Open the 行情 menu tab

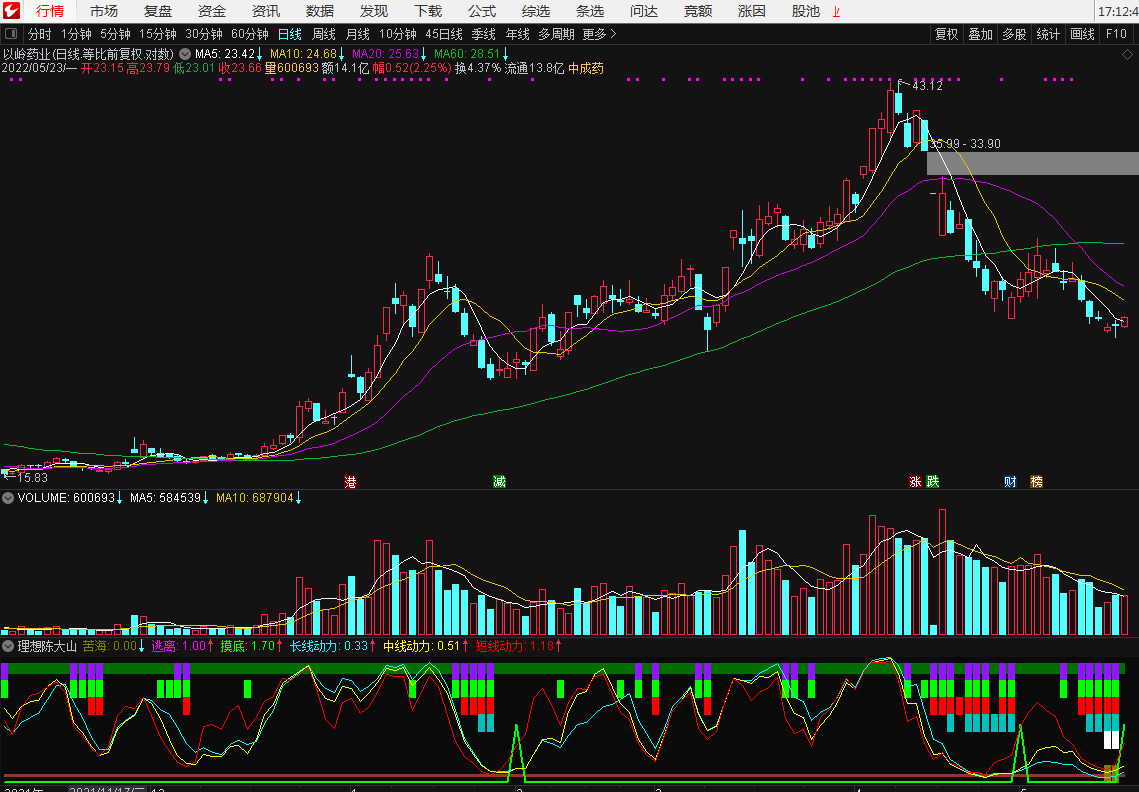(x=50, y=11)
